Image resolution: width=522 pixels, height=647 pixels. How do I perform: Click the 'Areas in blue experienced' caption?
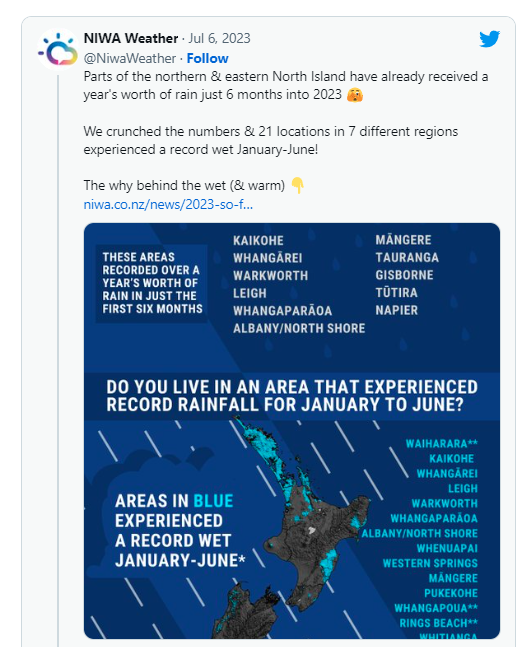coord(180,531)
